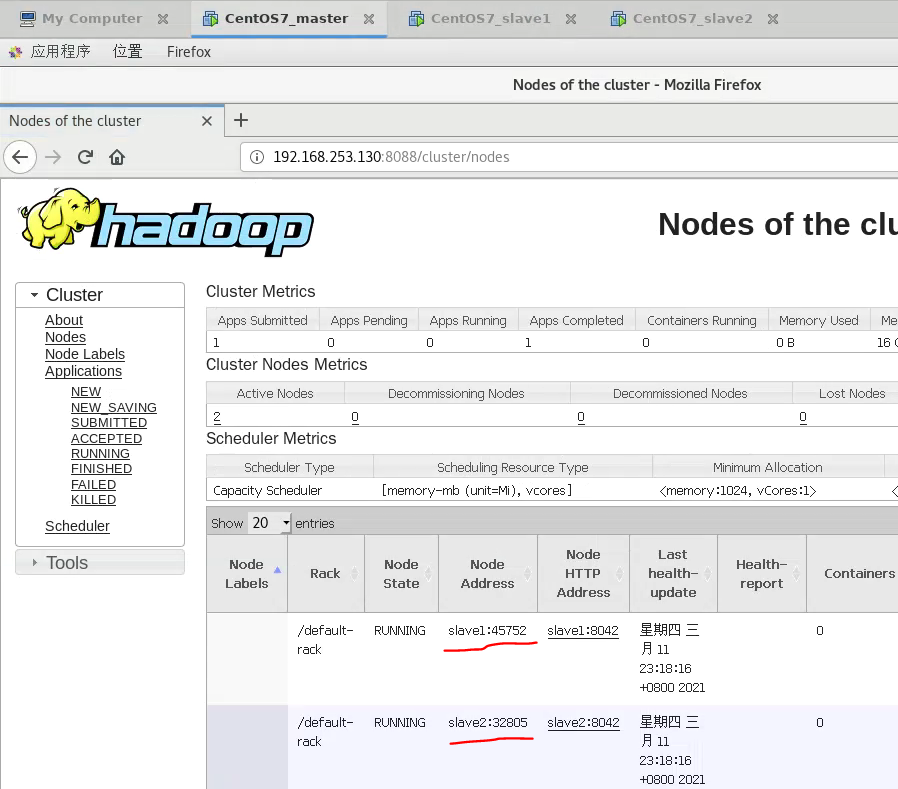Close the CentOS7_slave1 VM tab
This screenshot has width=898, height=789.
click(570, 19)
